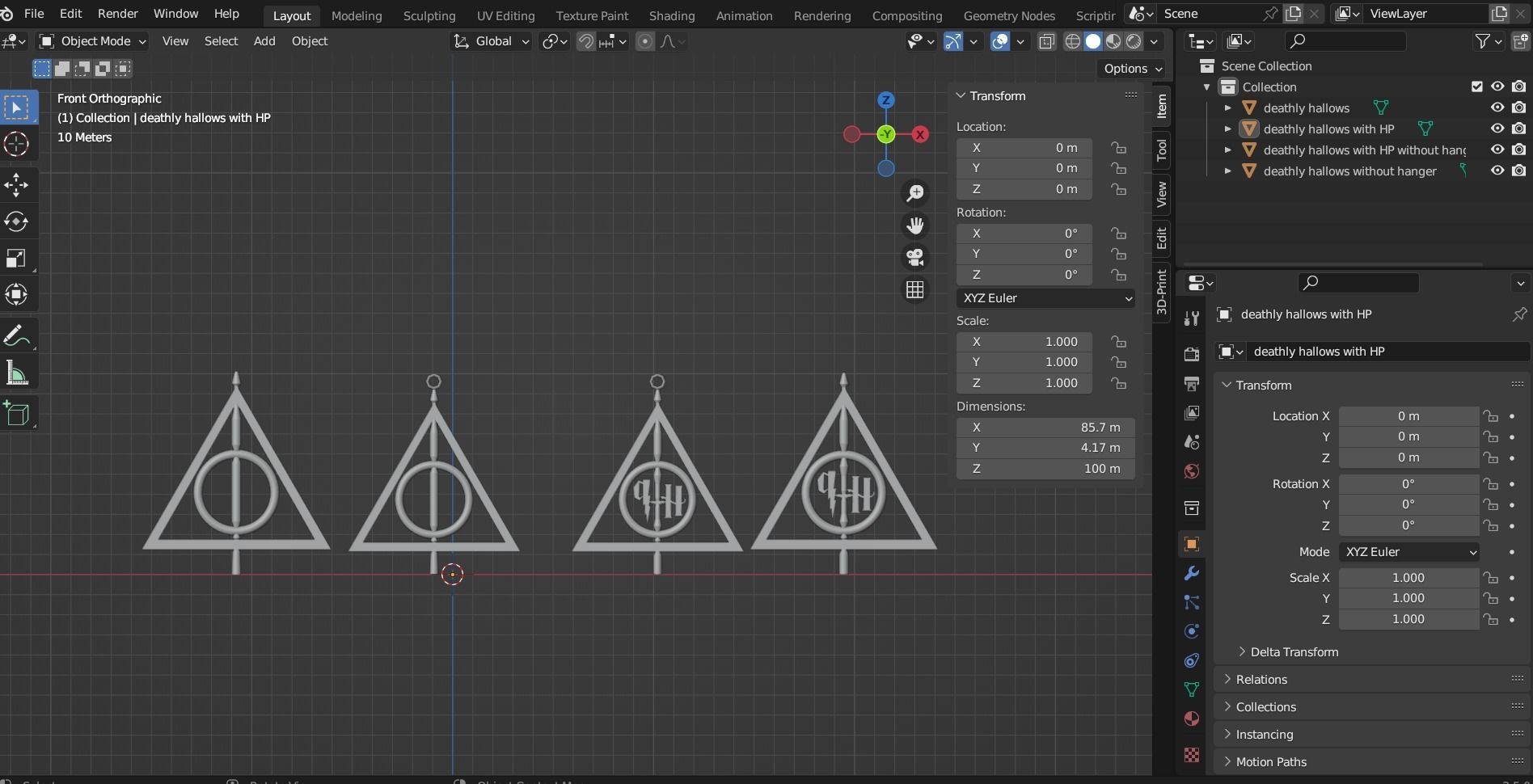The image size is (1533, 784).
Task: Expand 'deathly hallows' tree row
Action: click(x=1227, y=107)
